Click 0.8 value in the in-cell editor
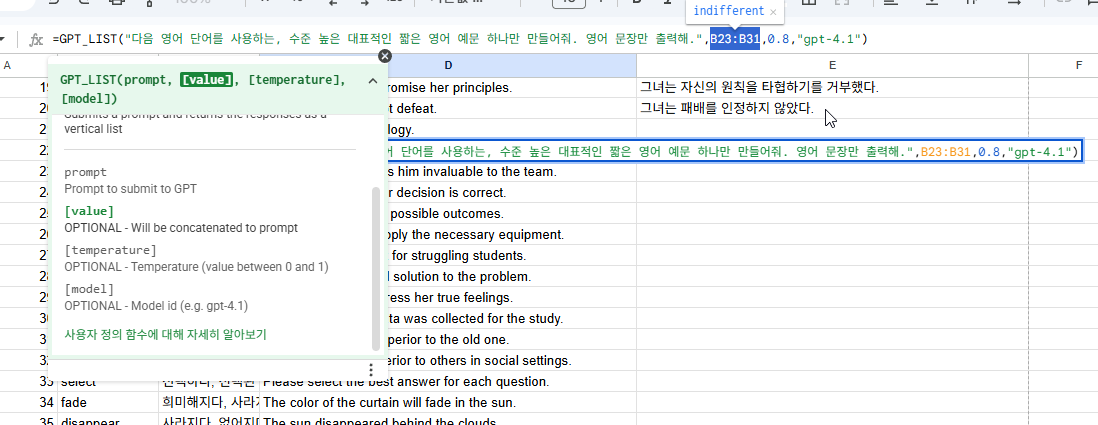The image size is (1098, 425). coord(989,151)
